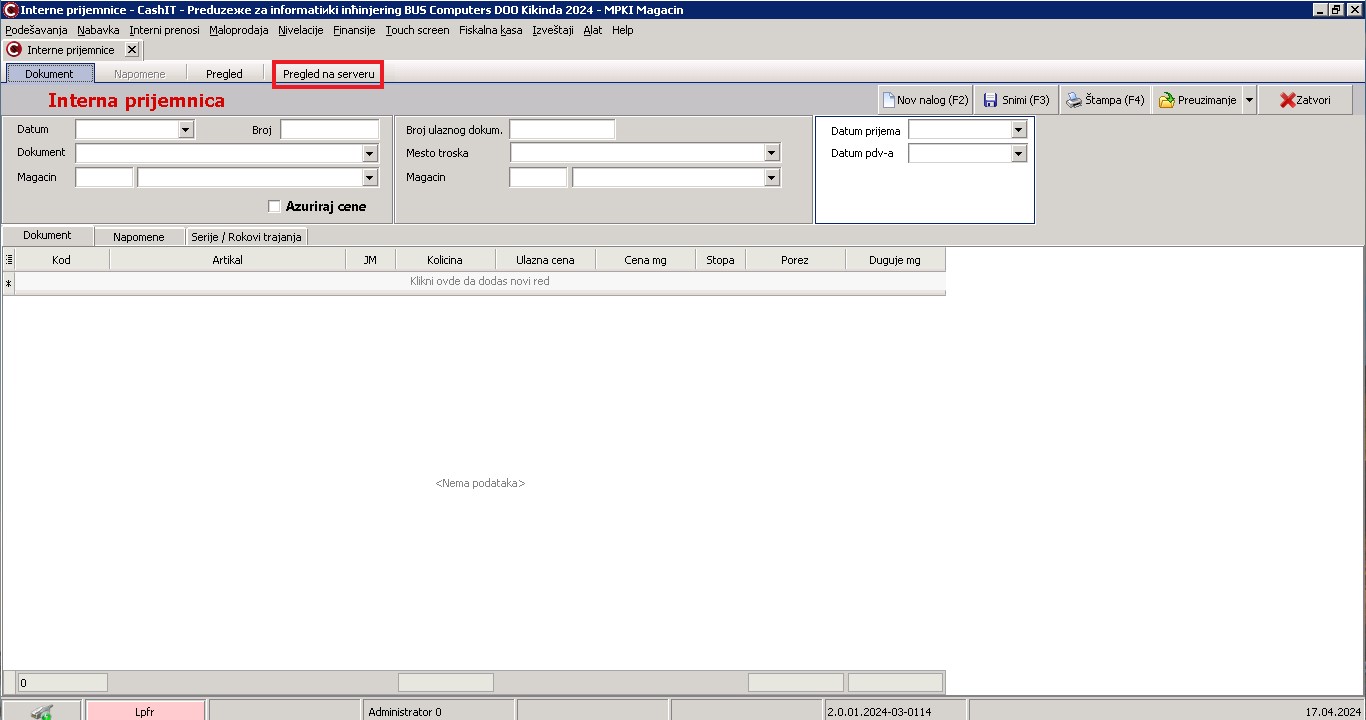Image resolution: width=1366 pixels, height=720 pixels.
Task: Open the Interni prenosi menu
Action: point(164,30)
